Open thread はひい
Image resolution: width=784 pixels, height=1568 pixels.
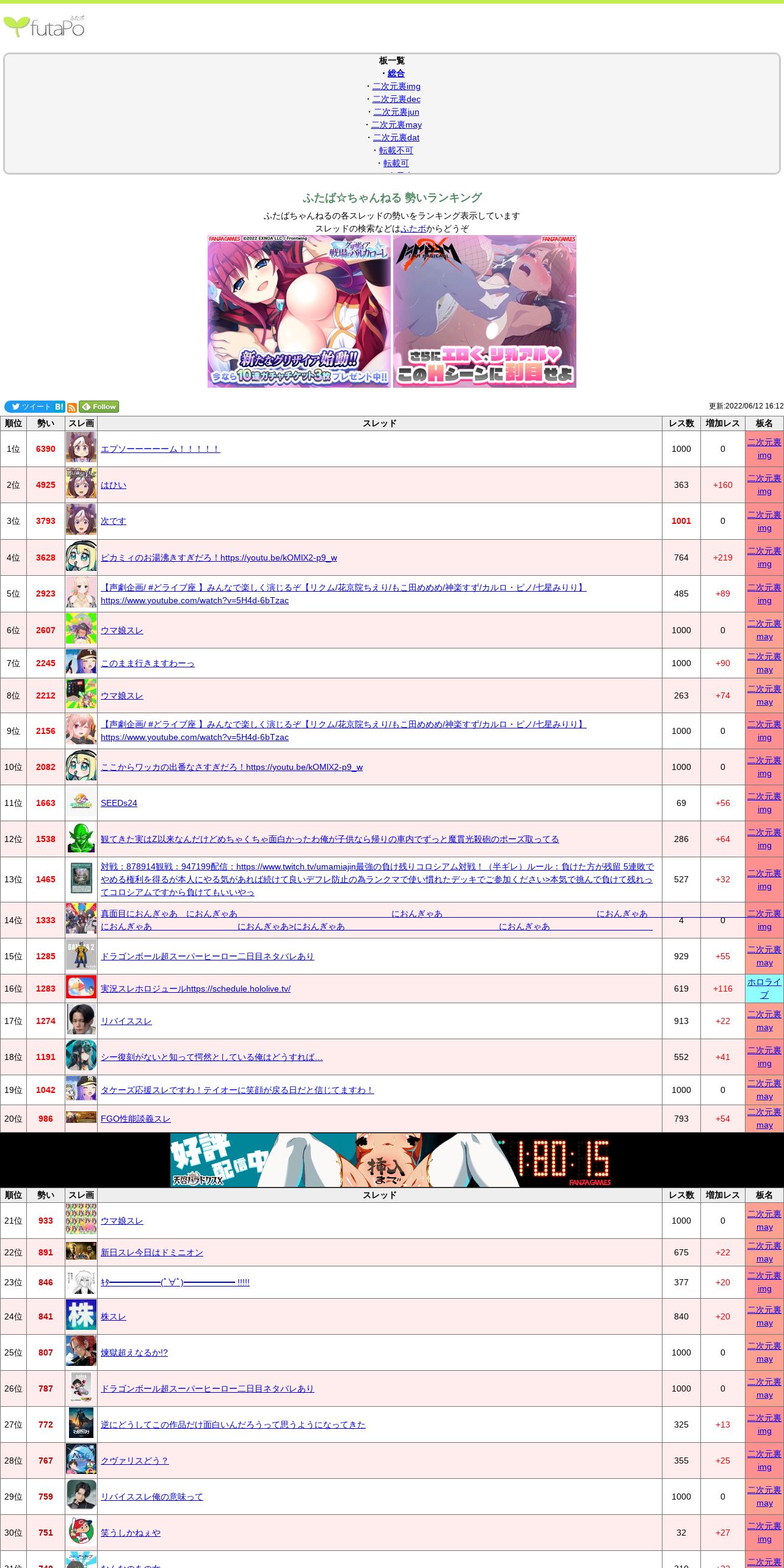114,485
